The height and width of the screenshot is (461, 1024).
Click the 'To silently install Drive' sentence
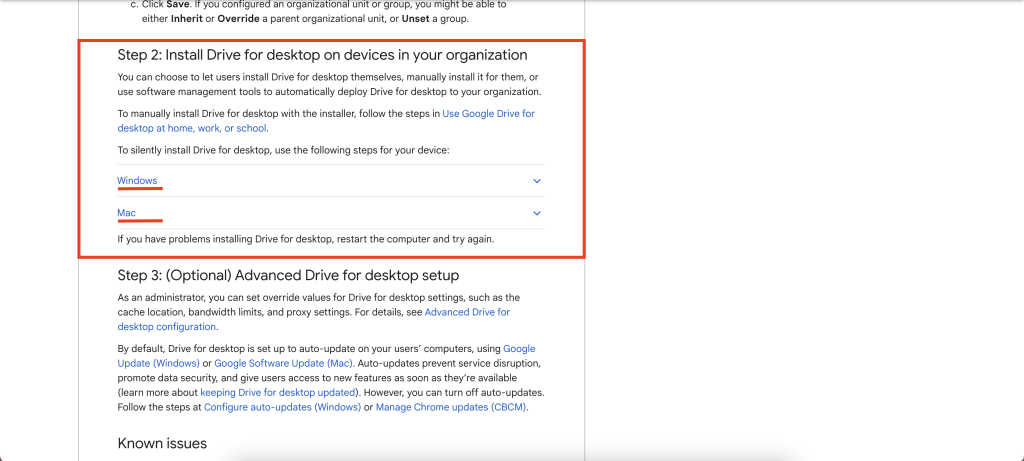283,150
